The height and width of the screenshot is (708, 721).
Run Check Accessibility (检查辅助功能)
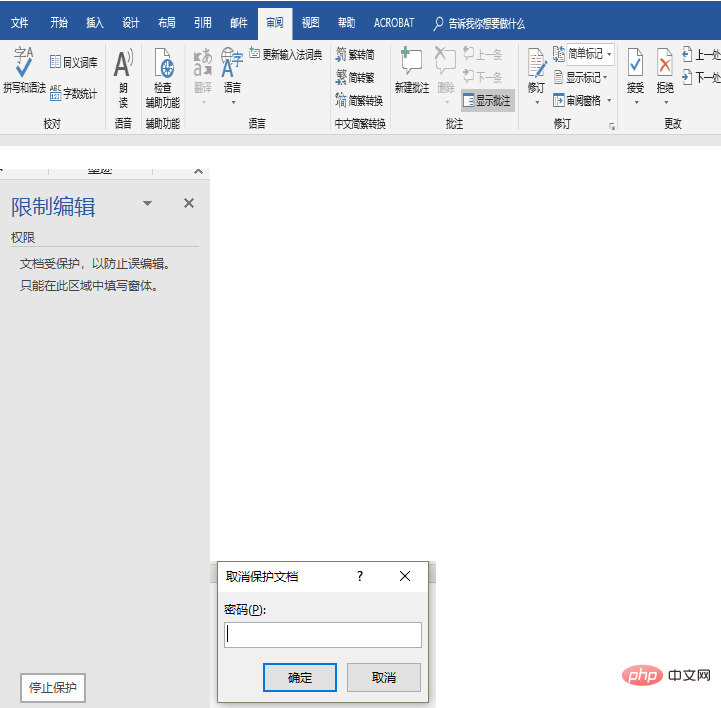click(x=162, y=77)
